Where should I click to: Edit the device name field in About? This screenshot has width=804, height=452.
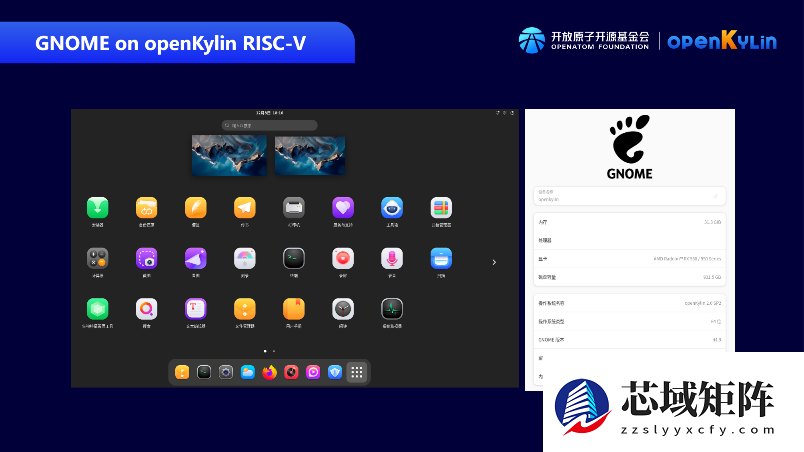click(630, 196)
